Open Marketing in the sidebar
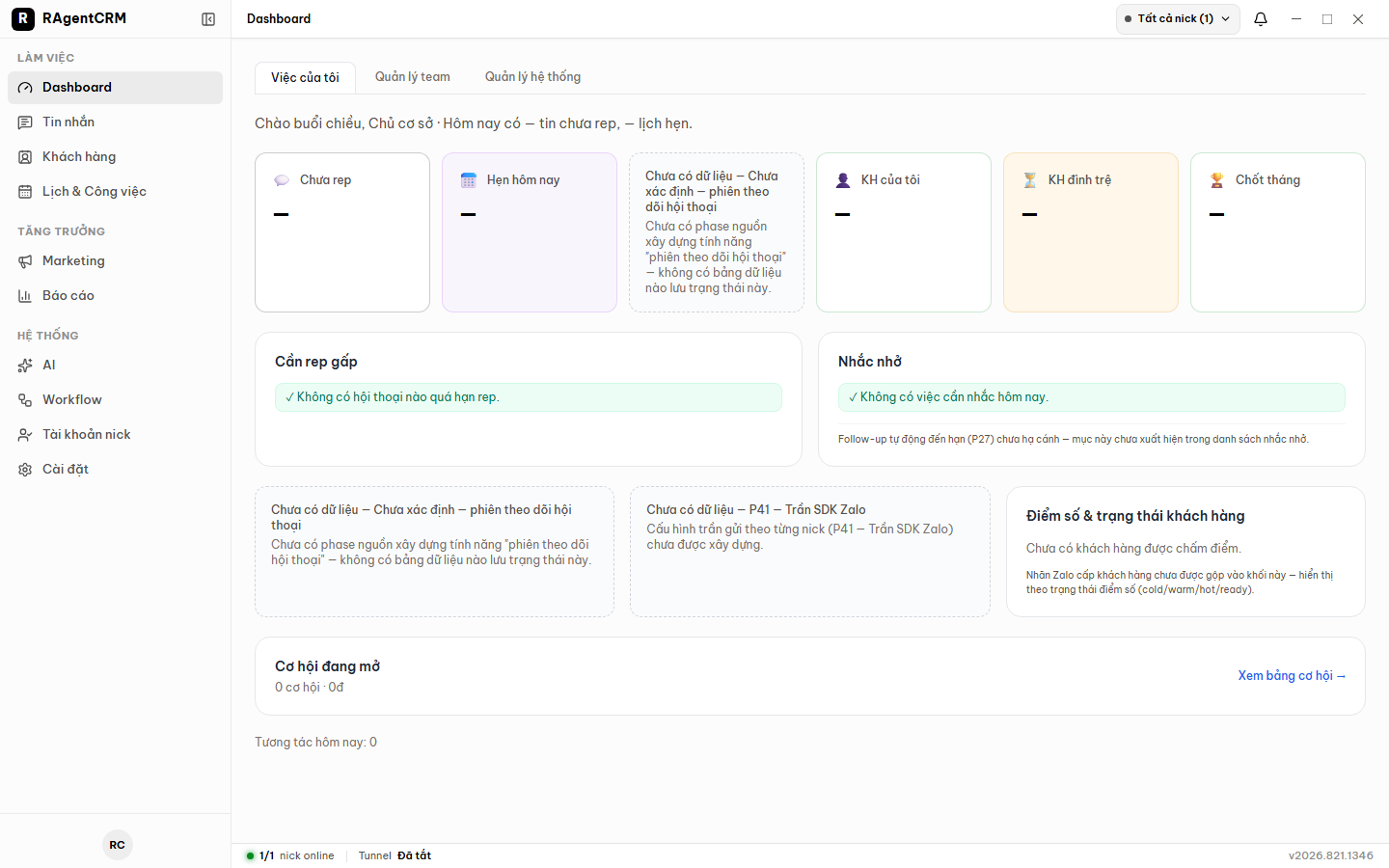1389x868 pixels. (115, 261)
